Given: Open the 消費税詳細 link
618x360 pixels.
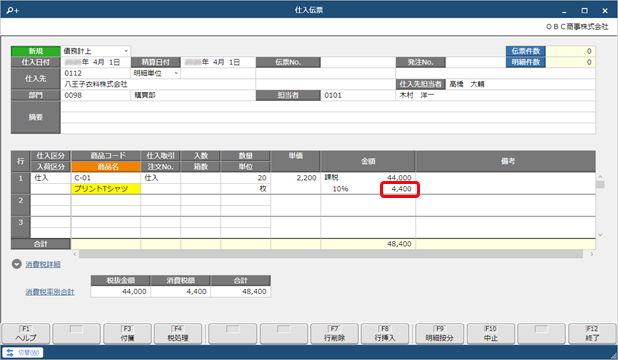Looking at the screenshot, I should [x=43, y=265].
